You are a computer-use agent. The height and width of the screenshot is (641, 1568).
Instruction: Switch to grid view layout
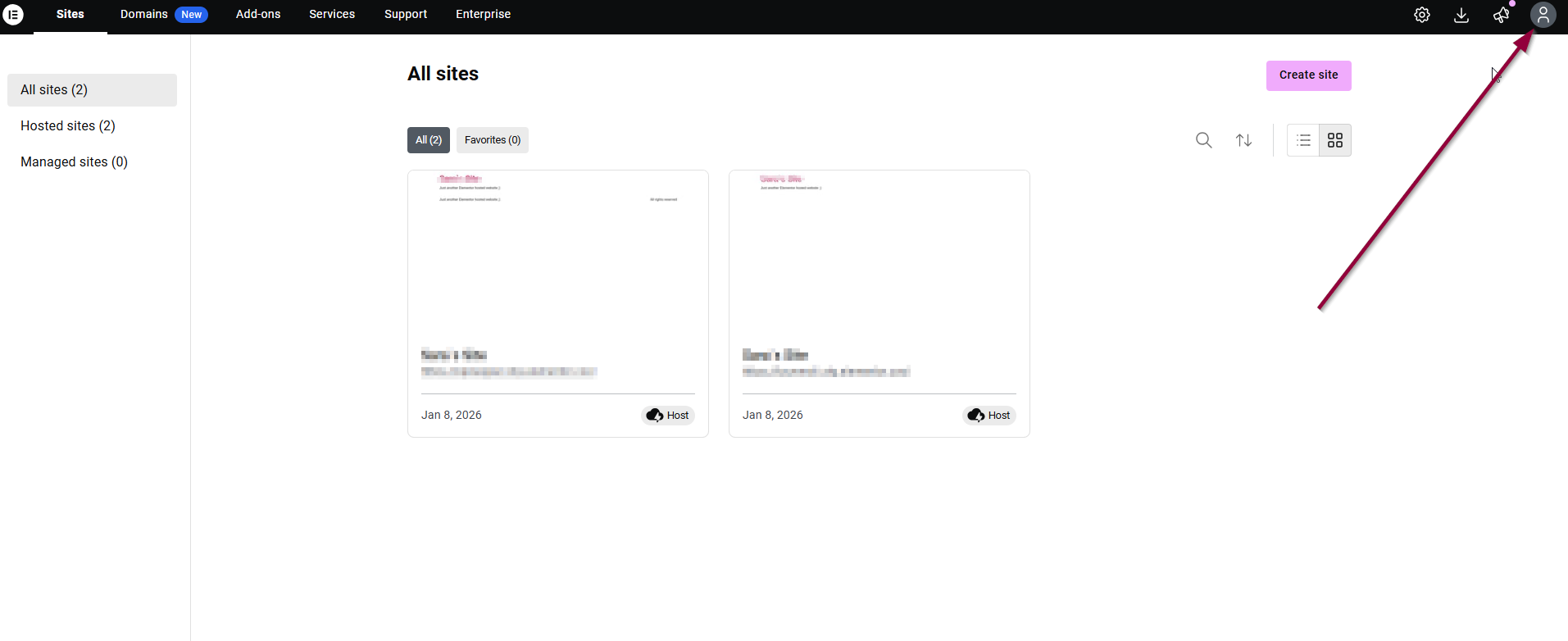(x=1334, y=140)
